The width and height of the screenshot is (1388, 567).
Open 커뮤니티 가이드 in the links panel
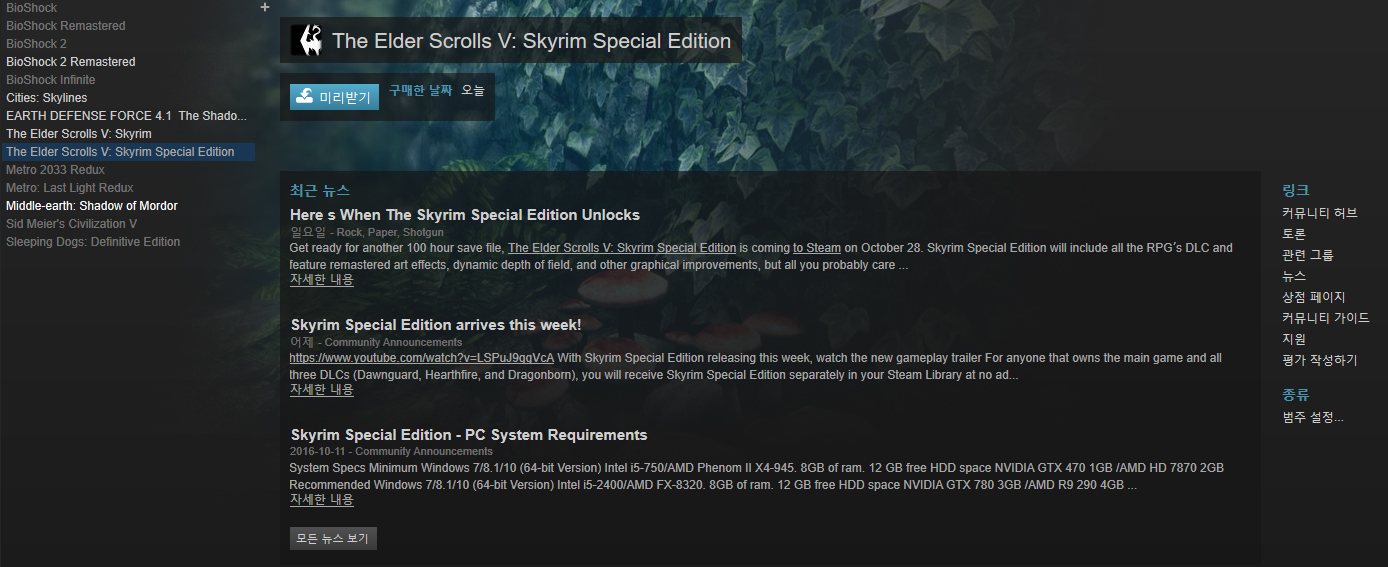[x=1325, y=318]
